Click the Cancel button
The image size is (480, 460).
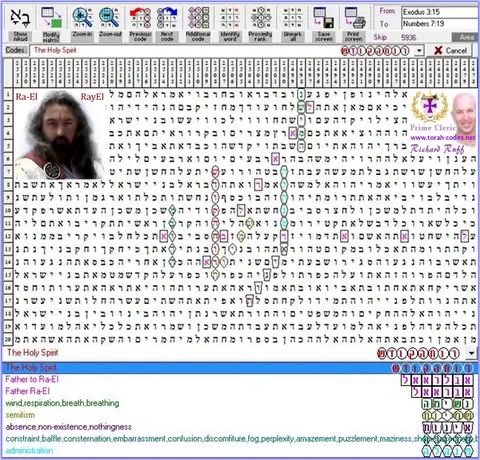tap(450, 51)
